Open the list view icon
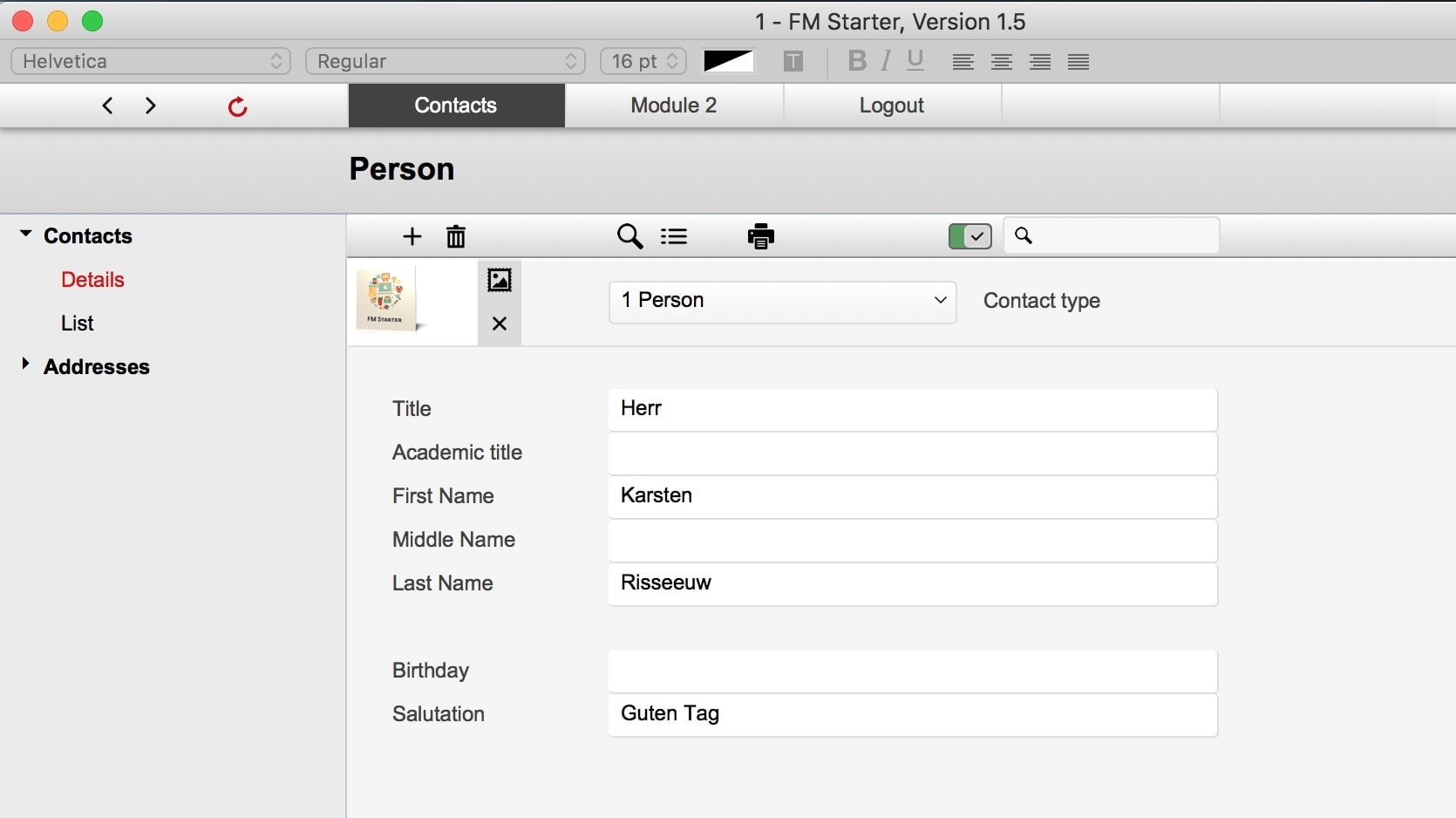Image resolution: width=1456 pixels, height=818 pixels. click(x=674, y=236)
